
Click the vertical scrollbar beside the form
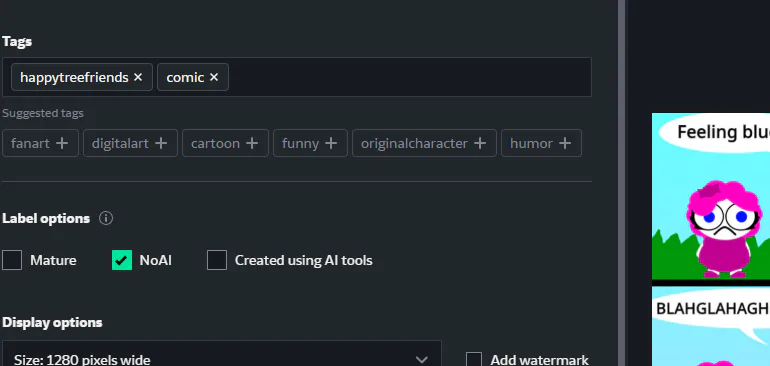621,183
